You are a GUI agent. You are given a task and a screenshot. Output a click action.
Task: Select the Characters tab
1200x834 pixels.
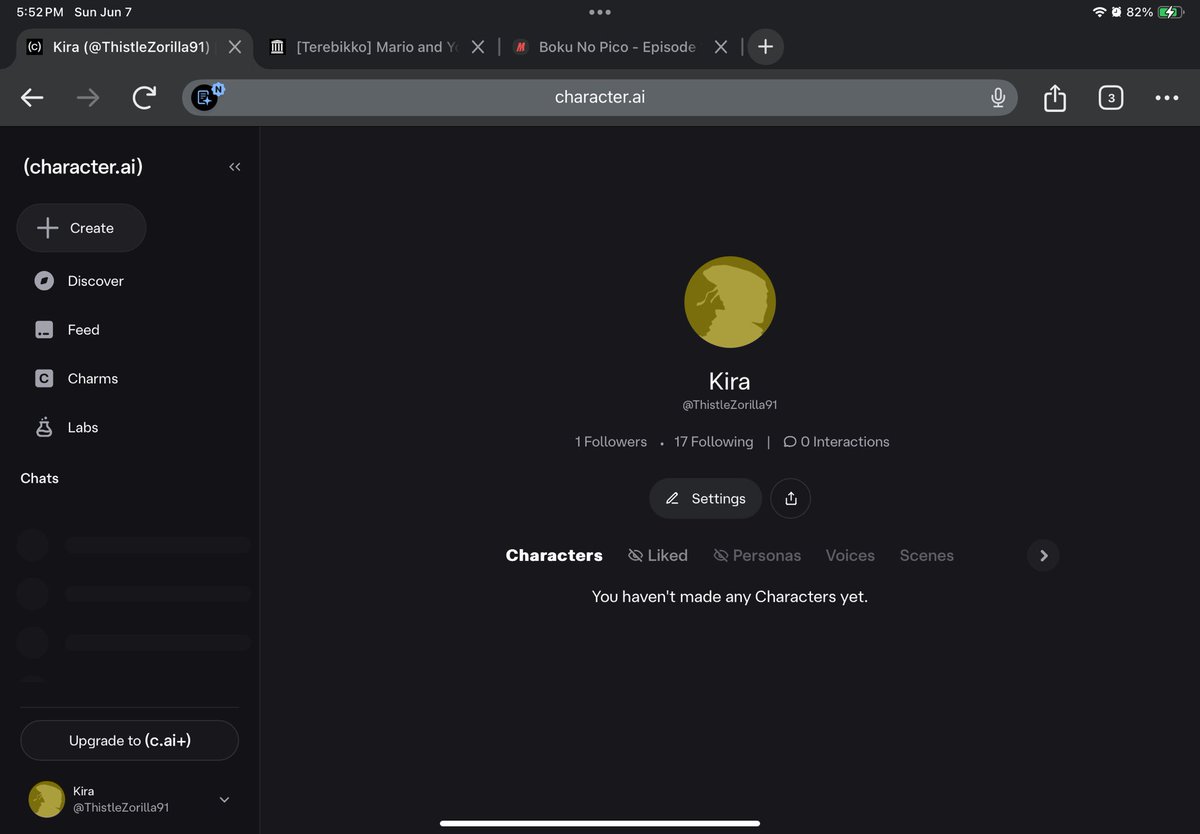(x=554, y=555)
